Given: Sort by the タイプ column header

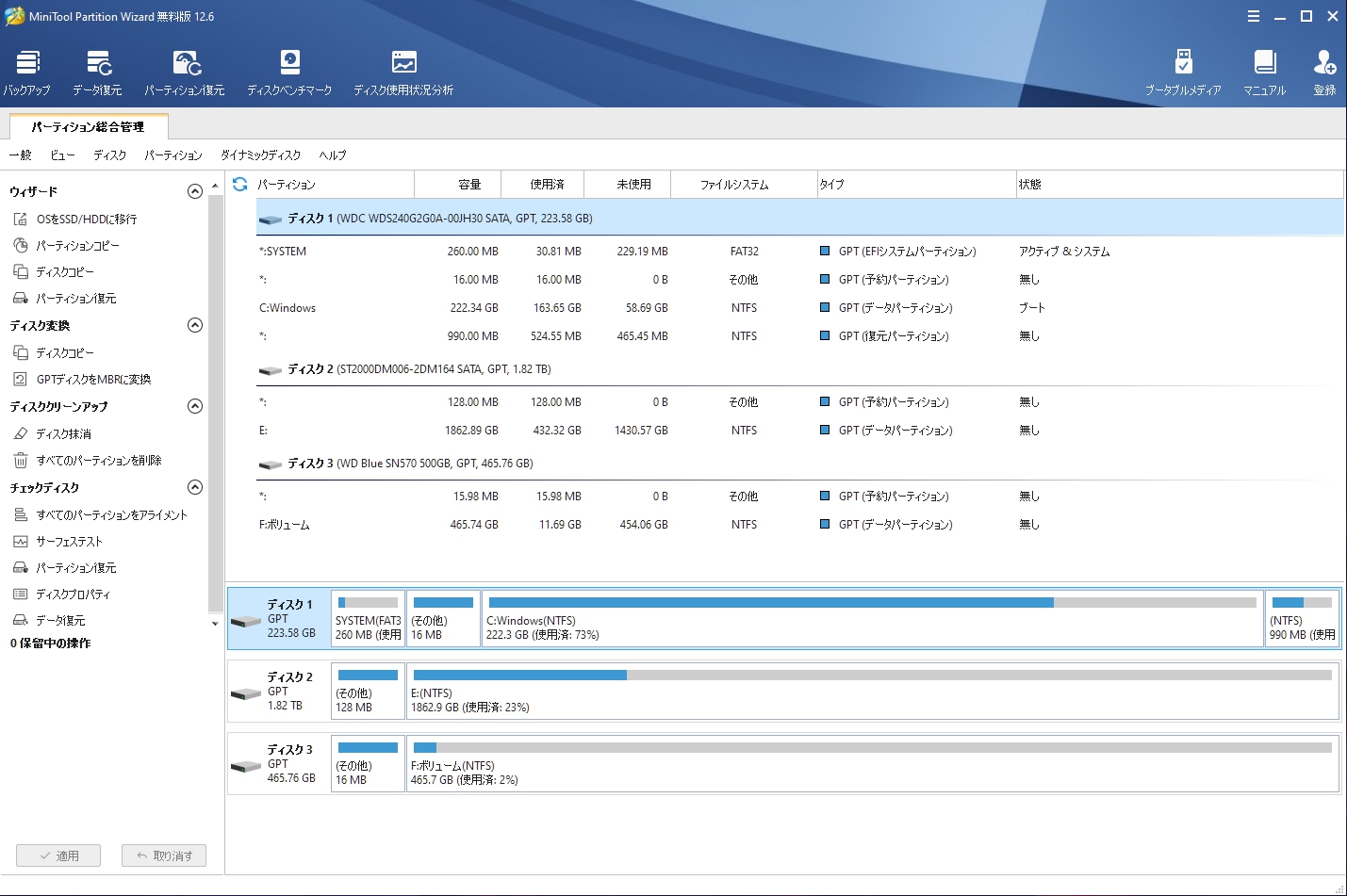Looking at the screenshot, I should pos(916,185).
